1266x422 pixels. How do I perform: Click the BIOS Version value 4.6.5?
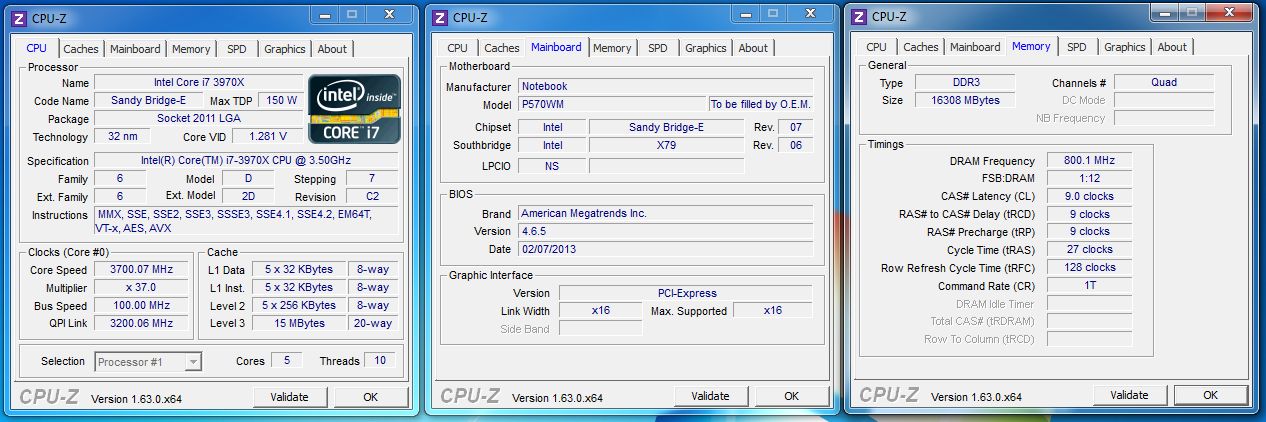(665, 232)
